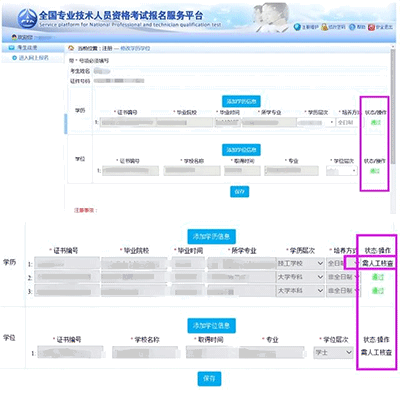Screen dimensions: 400x393
Task: Open 全日制 dropdown in the 技工学校 row
Action: pos(343,264)
